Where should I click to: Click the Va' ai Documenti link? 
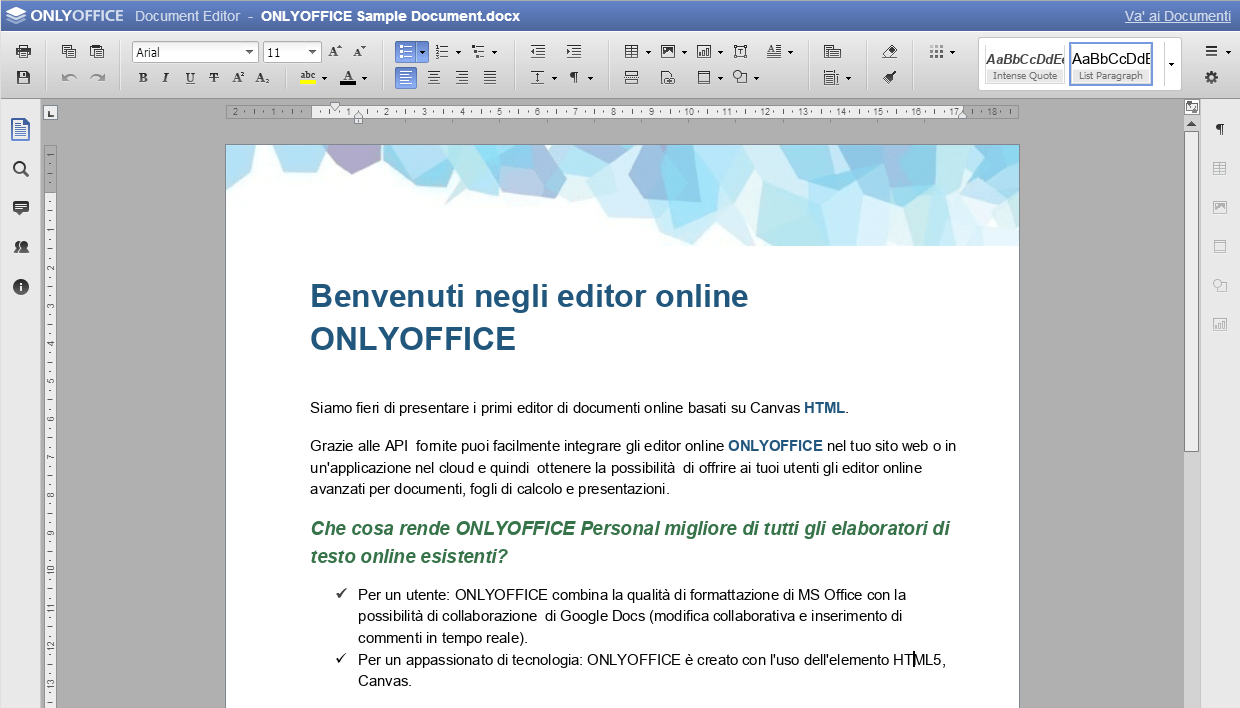coord(1178,16)
